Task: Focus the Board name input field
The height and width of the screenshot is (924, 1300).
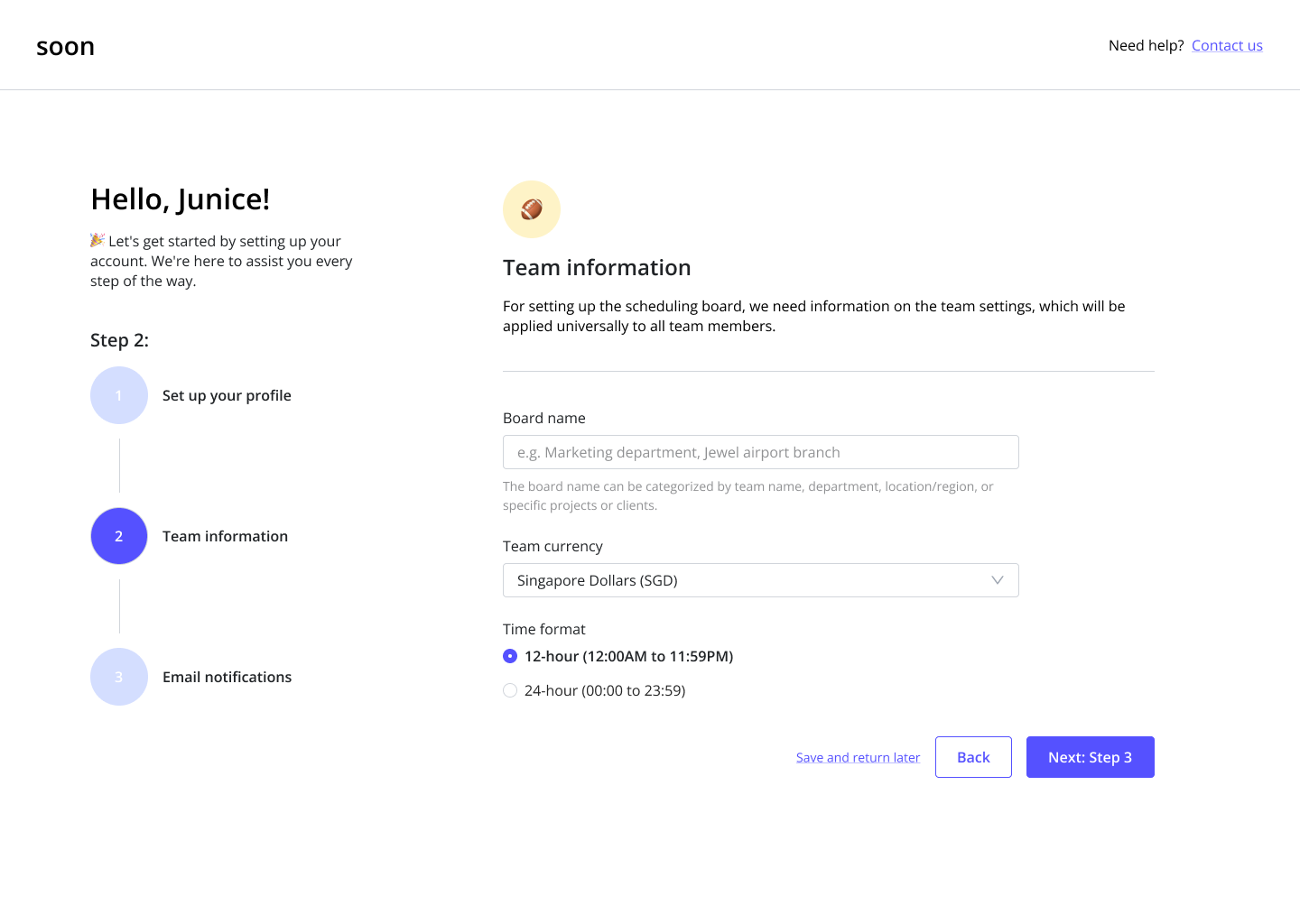Action: click(x=760, y=452)
